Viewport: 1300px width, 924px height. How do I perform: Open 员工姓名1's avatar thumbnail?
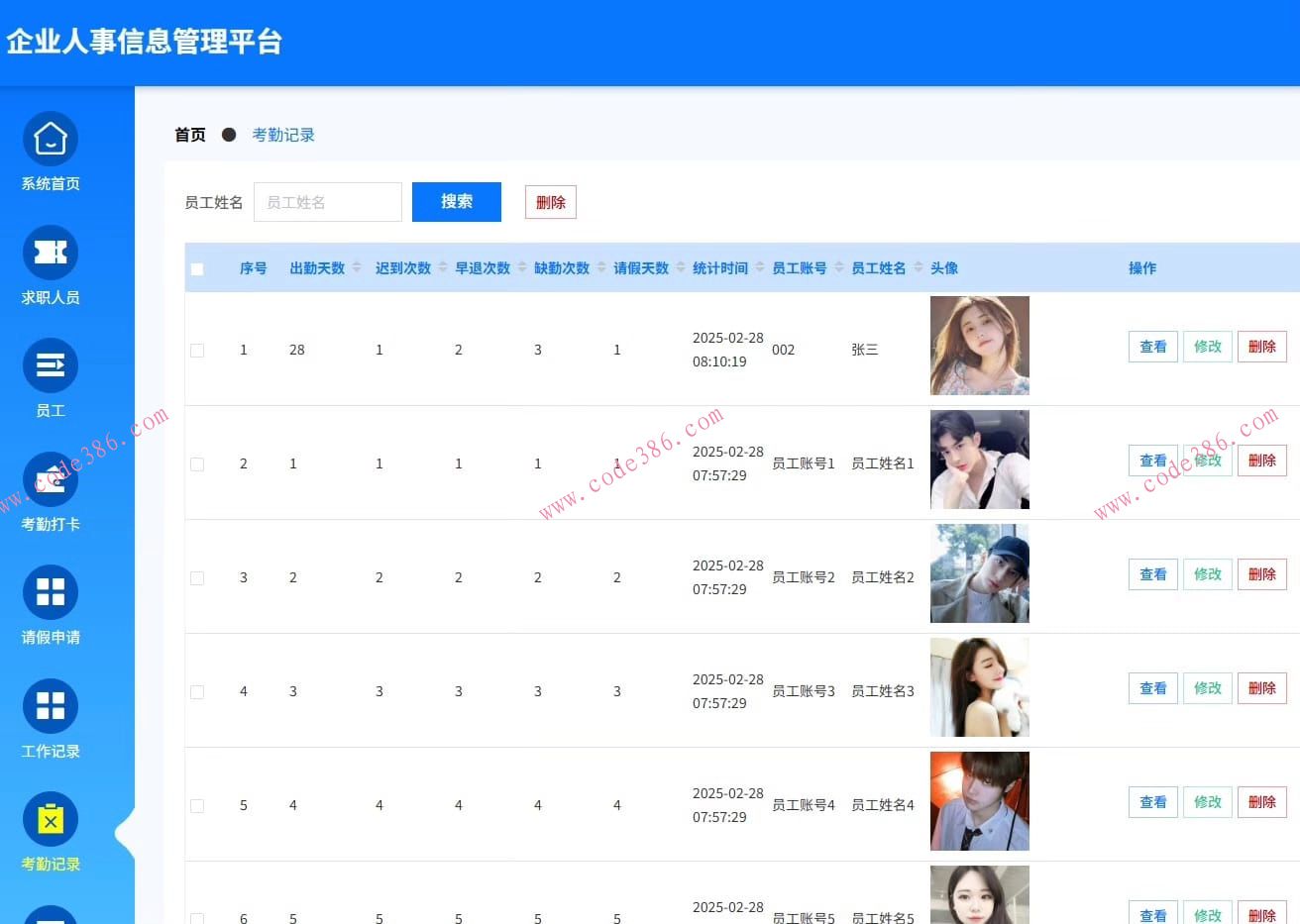coord(979,460)
